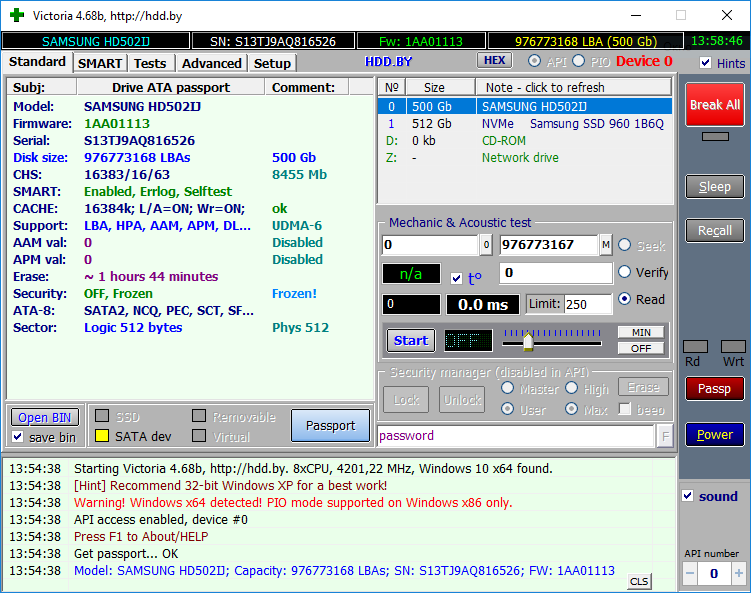Click the Press F1 to About/HELP log line
Viewport: 751px width, 593px height.
(x=141, y=536)
